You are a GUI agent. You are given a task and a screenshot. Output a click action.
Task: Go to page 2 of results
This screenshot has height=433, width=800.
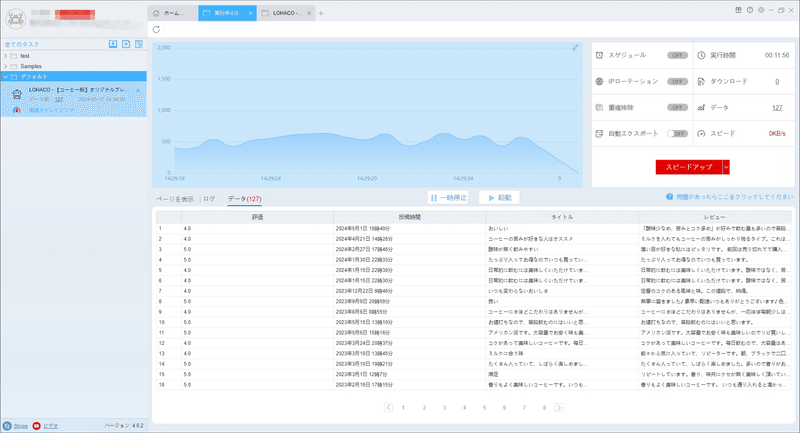(424, 407)
